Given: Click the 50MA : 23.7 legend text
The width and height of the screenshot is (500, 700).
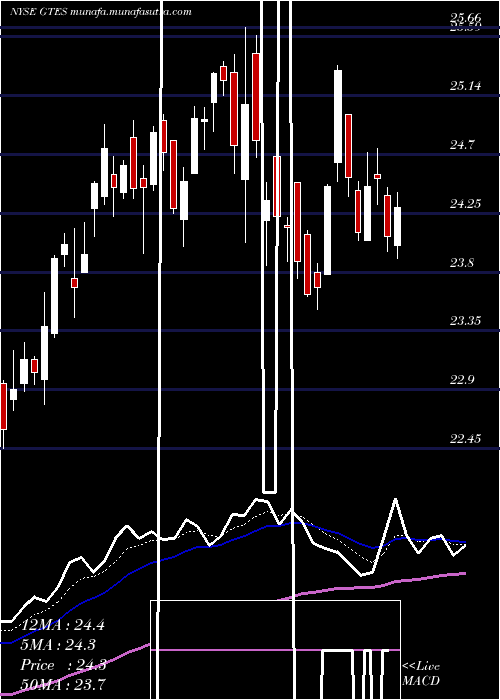Looking at the screenshot, I should pos(62,684).
